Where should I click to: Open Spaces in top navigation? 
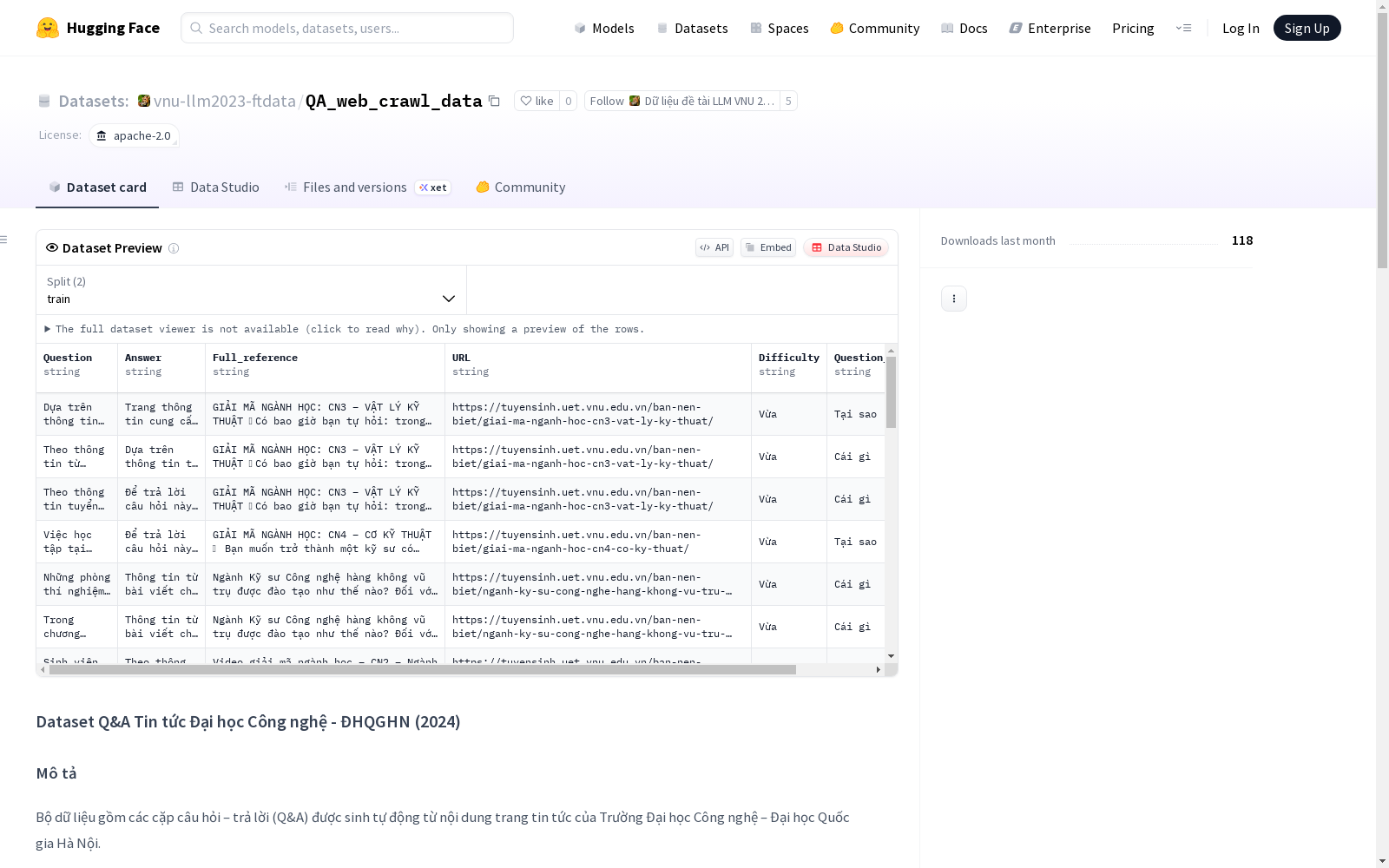click(x=780, y=28)
